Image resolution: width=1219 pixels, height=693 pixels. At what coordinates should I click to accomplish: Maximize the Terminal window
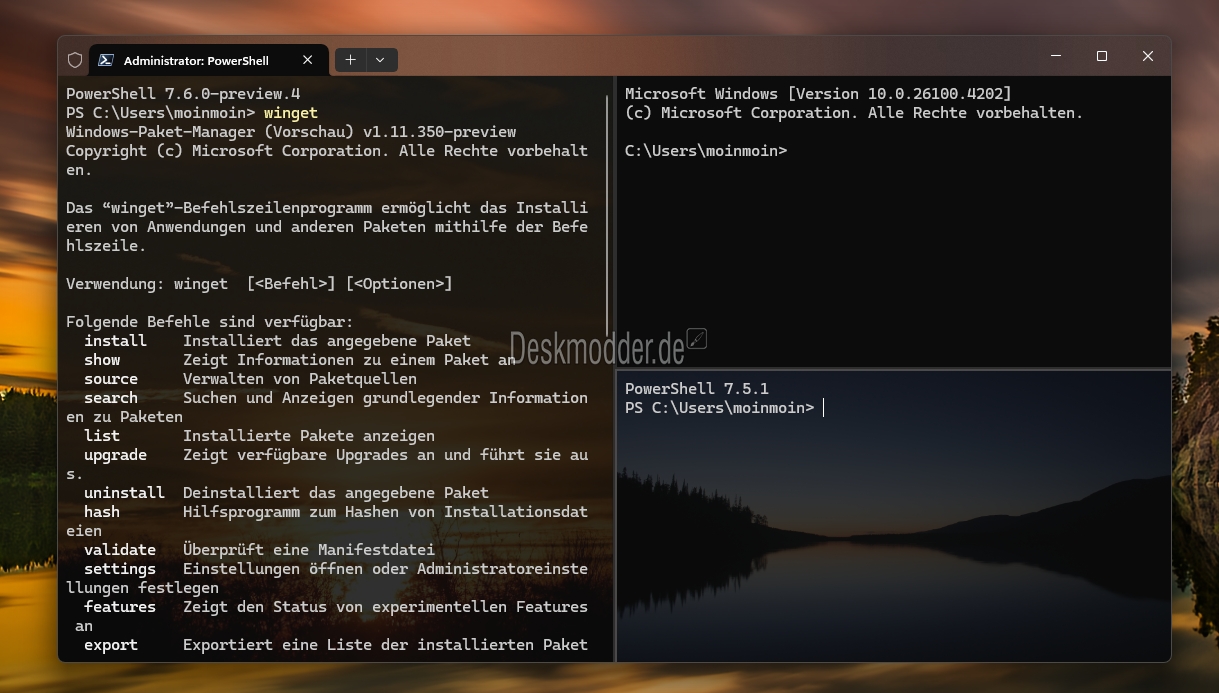click(1102, 56)
